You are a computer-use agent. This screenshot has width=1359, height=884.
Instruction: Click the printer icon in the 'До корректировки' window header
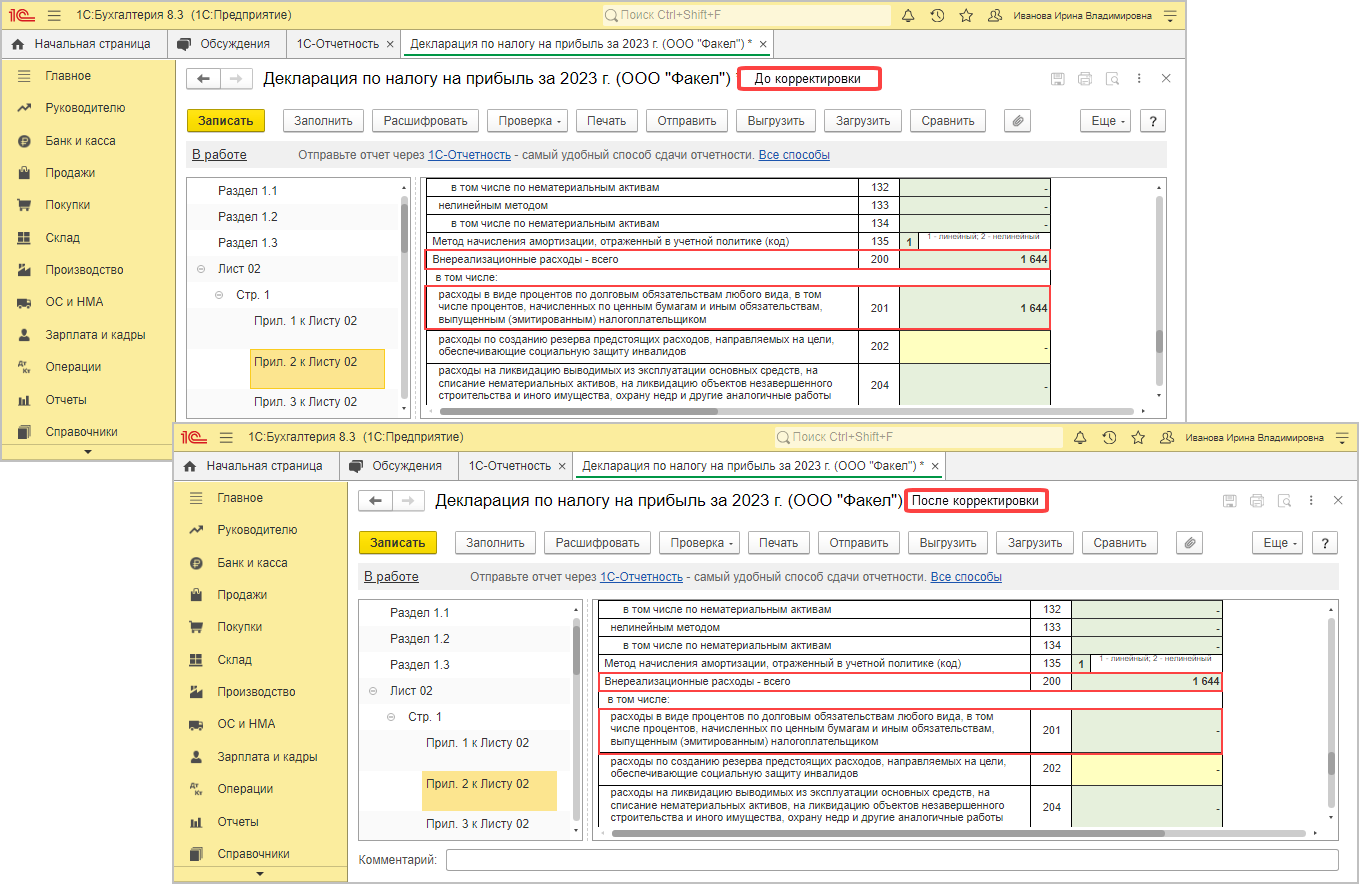pos(1085,79)
